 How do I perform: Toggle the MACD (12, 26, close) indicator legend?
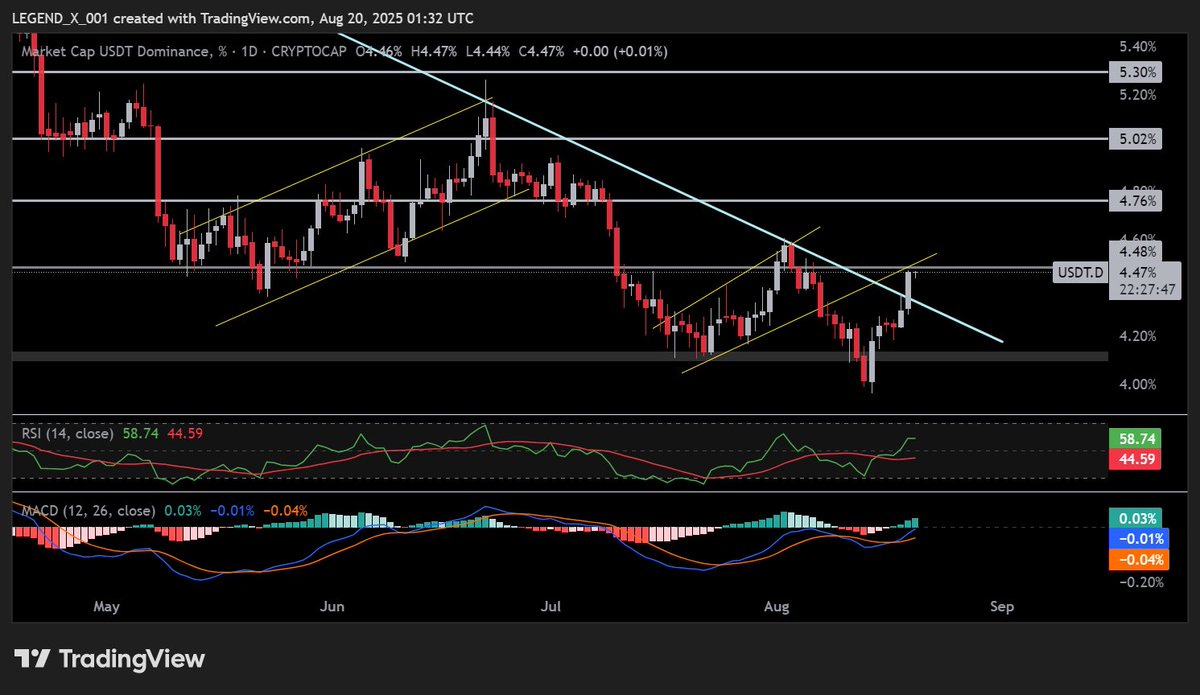coord(88,510)
